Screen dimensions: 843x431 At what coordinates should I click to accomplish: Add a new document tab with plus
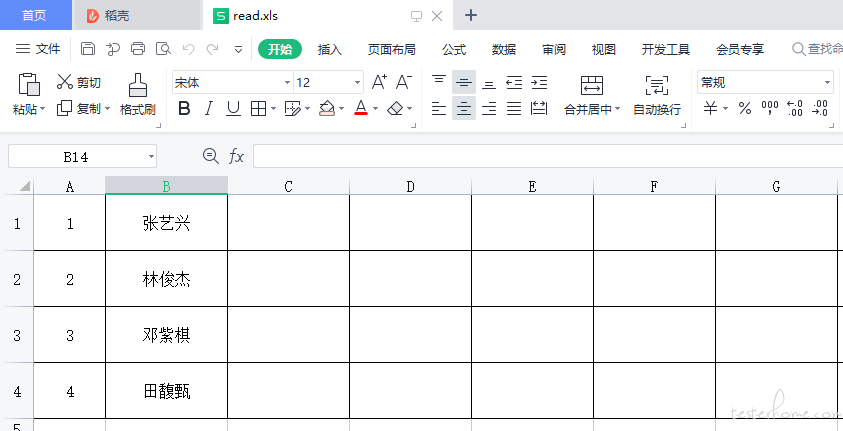[470, 15]
